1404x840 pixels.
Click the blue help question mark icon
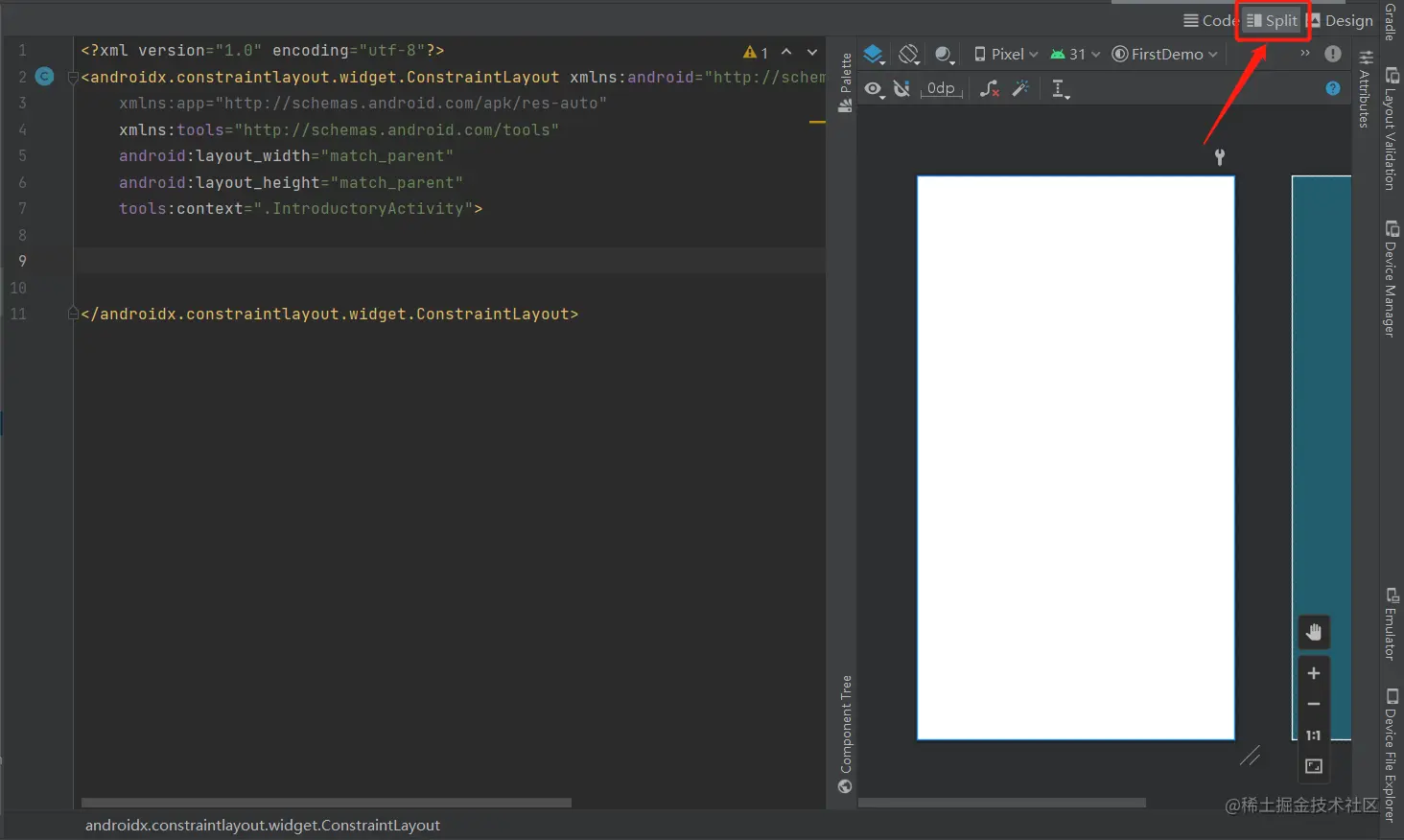tap(1333, 88)
